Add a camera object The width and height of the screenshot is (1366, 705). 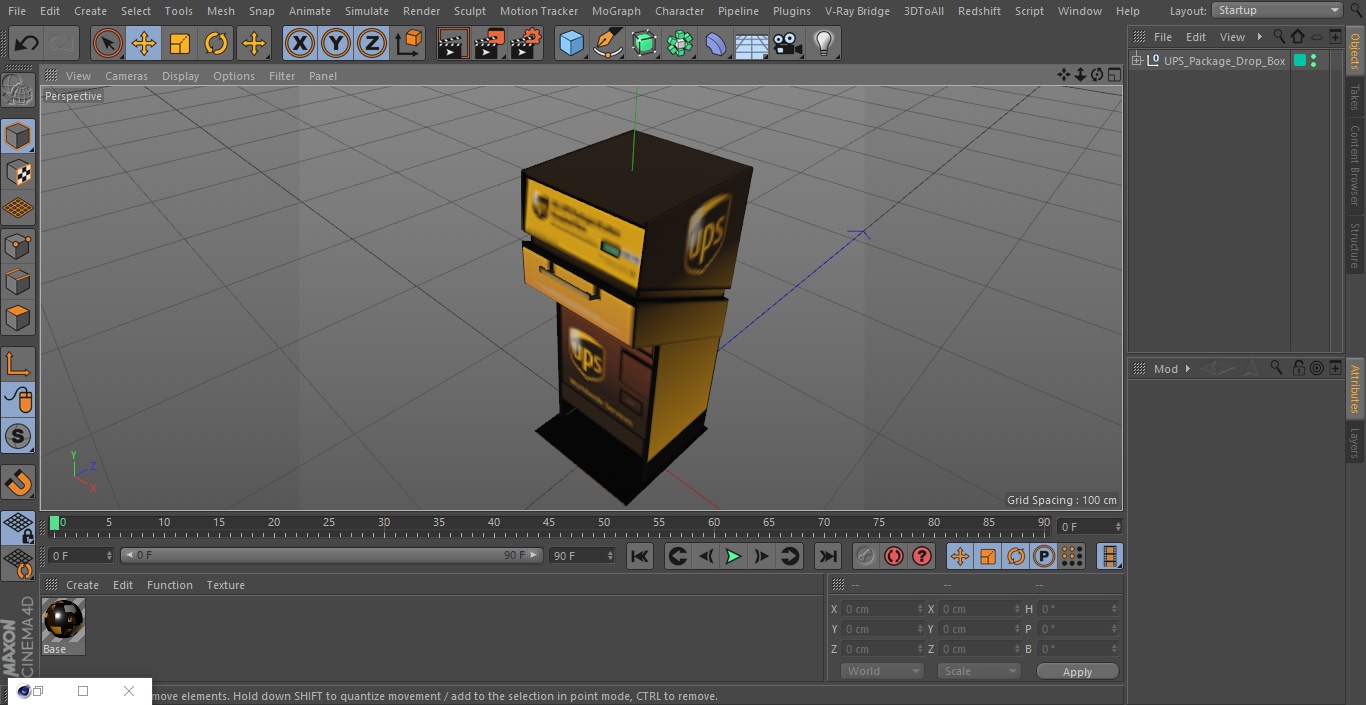click(788, 43)
